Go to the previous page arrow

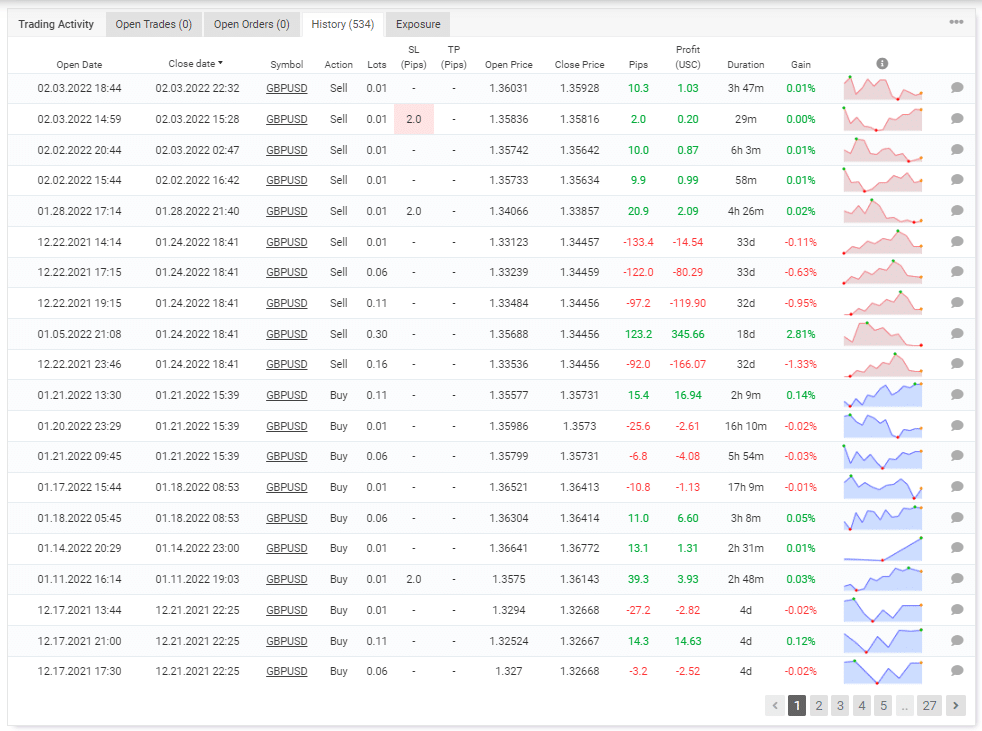775,706
